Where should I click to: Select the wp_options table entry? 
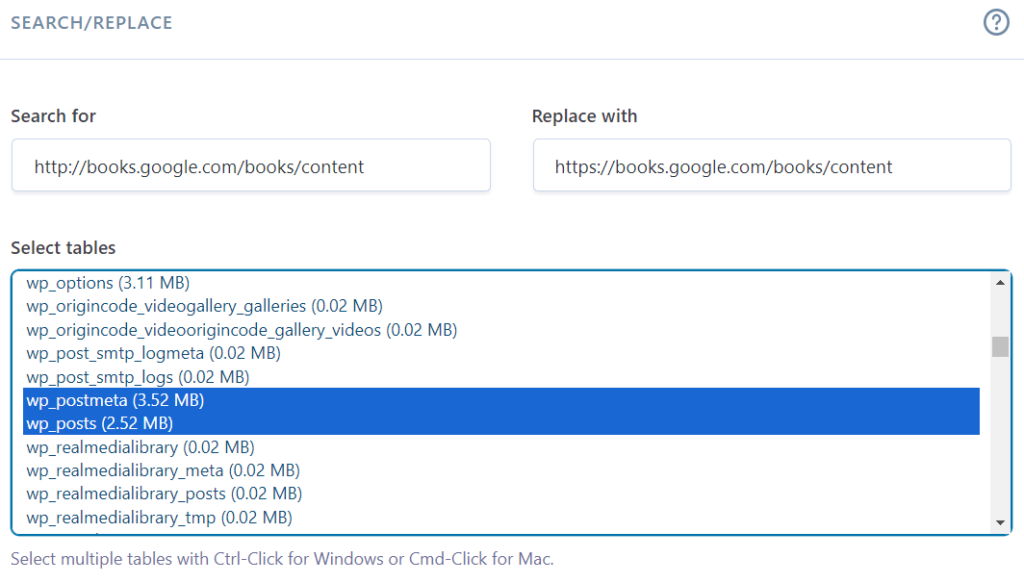pyautogui.click(x=108, y=283)
